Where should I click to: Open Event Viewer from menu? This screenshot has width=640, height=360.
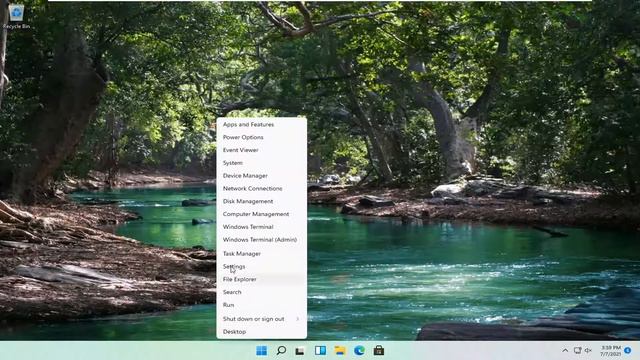coord(262,150)
